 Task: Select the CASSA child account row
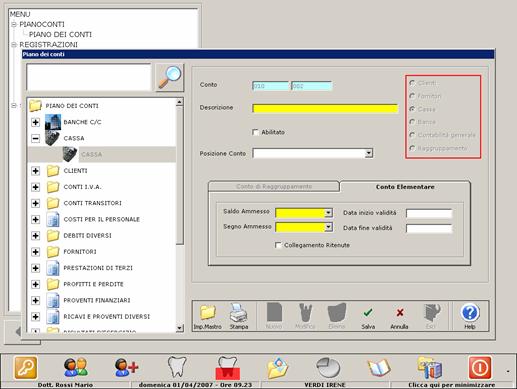pos(102,154)
